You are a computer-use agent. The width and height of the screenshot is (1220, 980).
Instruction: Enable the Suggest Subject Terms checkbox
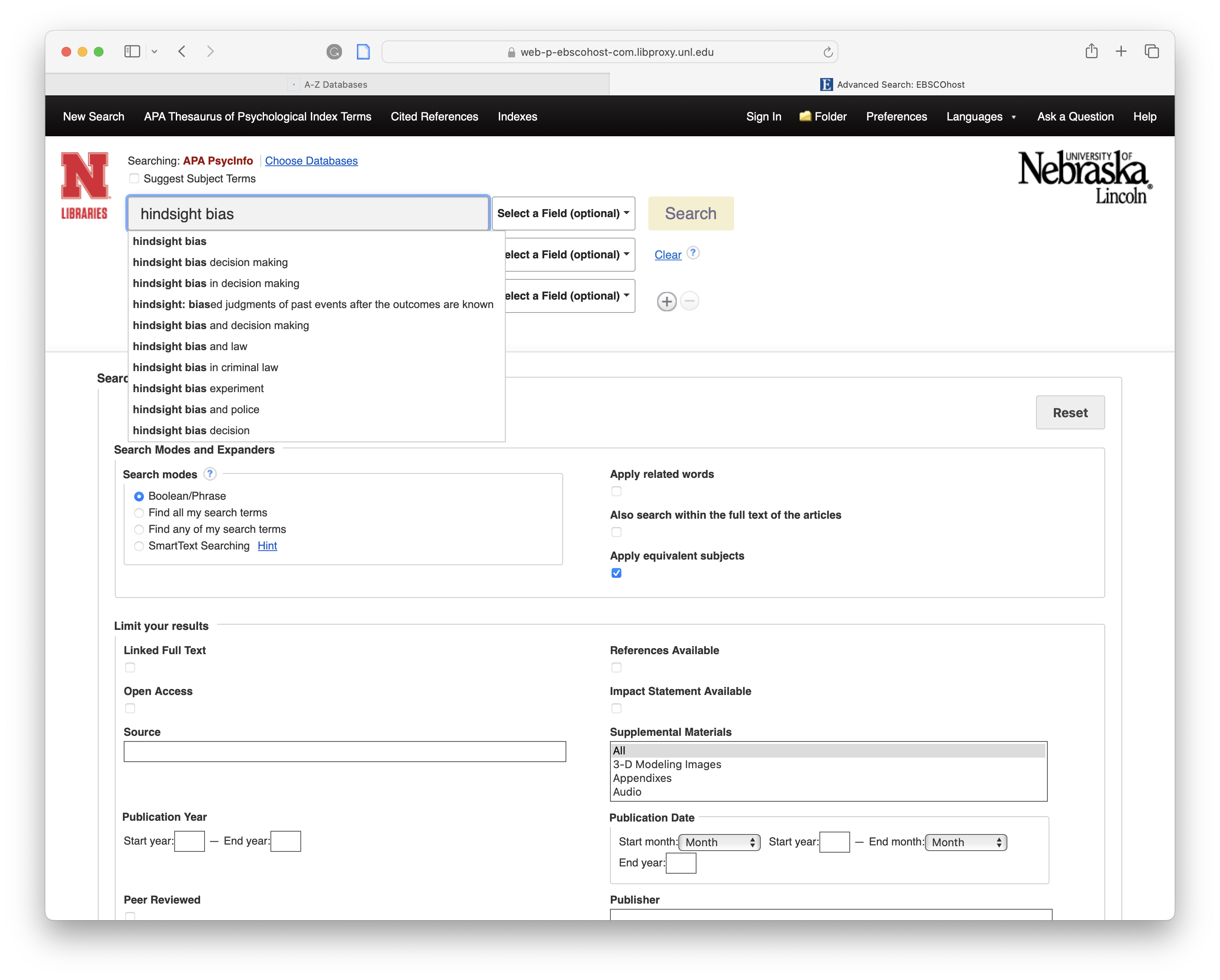(x=134, y=178)
